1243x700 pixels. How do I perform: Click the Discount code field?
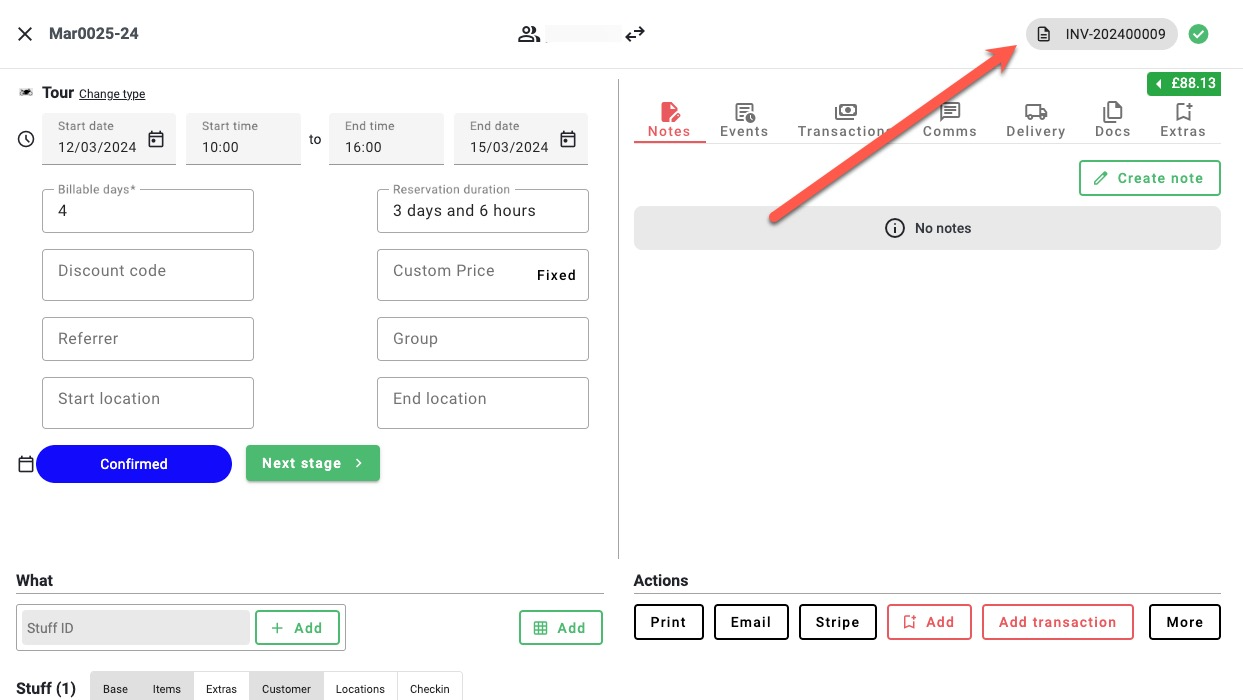point(148,275)
